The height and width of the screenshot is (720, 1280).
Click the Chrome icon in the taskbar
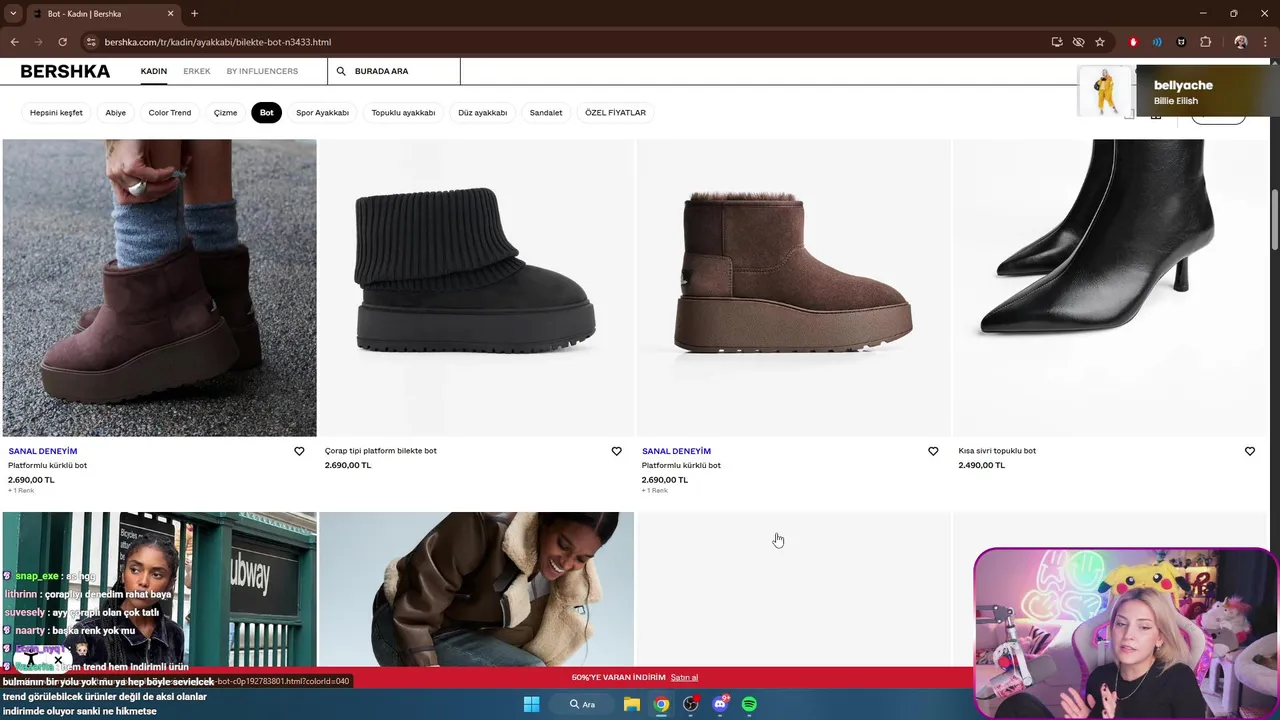tap(661, 704)
